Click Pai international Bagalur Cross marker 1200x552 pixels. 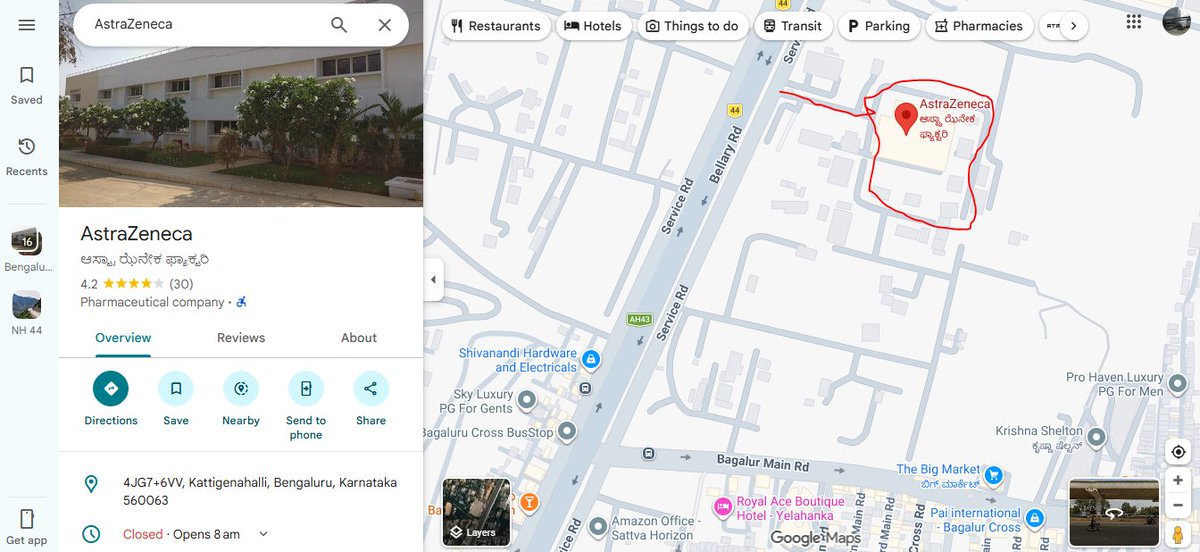point(1035,519)
